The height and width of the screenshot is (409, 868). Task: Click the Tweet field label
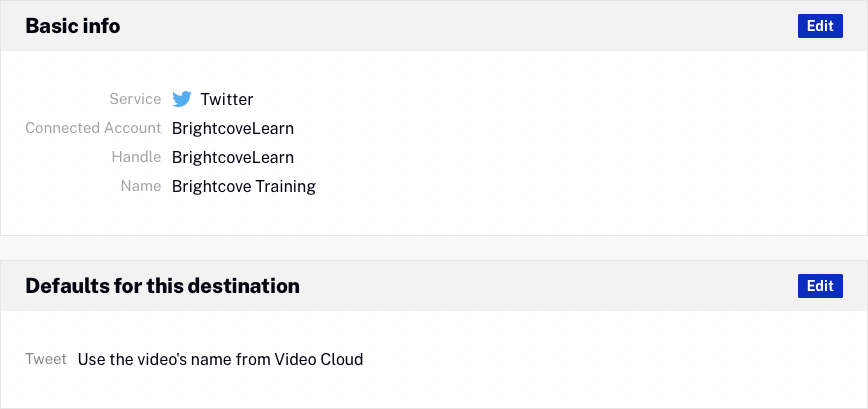(x=46, y=359)
